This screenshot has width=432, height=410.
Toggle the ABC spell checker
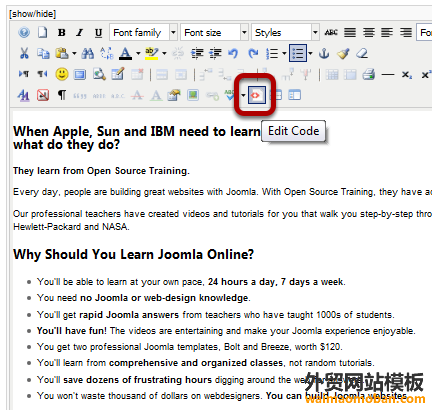tap(230, 95)
